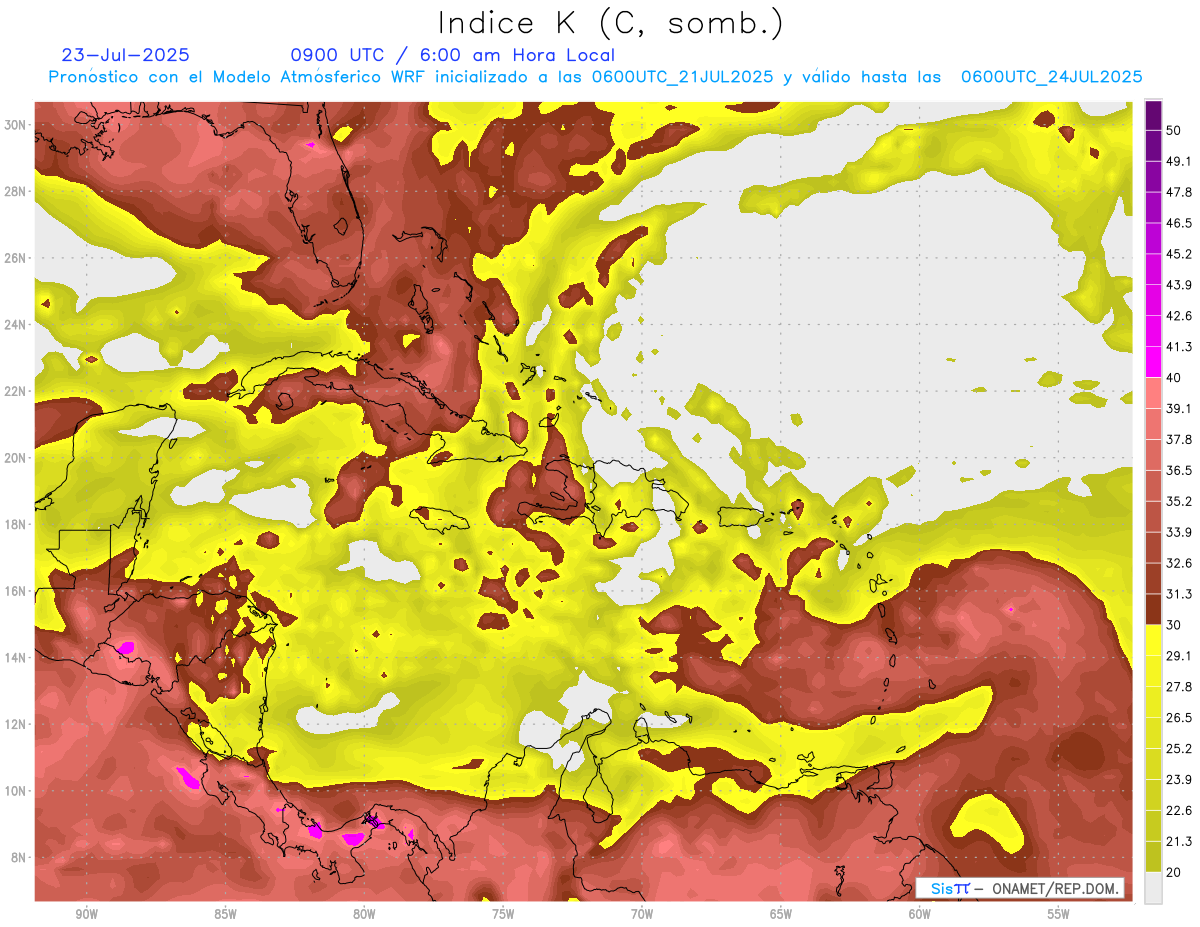
Task: Click the colorbar value label '26.5'
Action: 1179,718
